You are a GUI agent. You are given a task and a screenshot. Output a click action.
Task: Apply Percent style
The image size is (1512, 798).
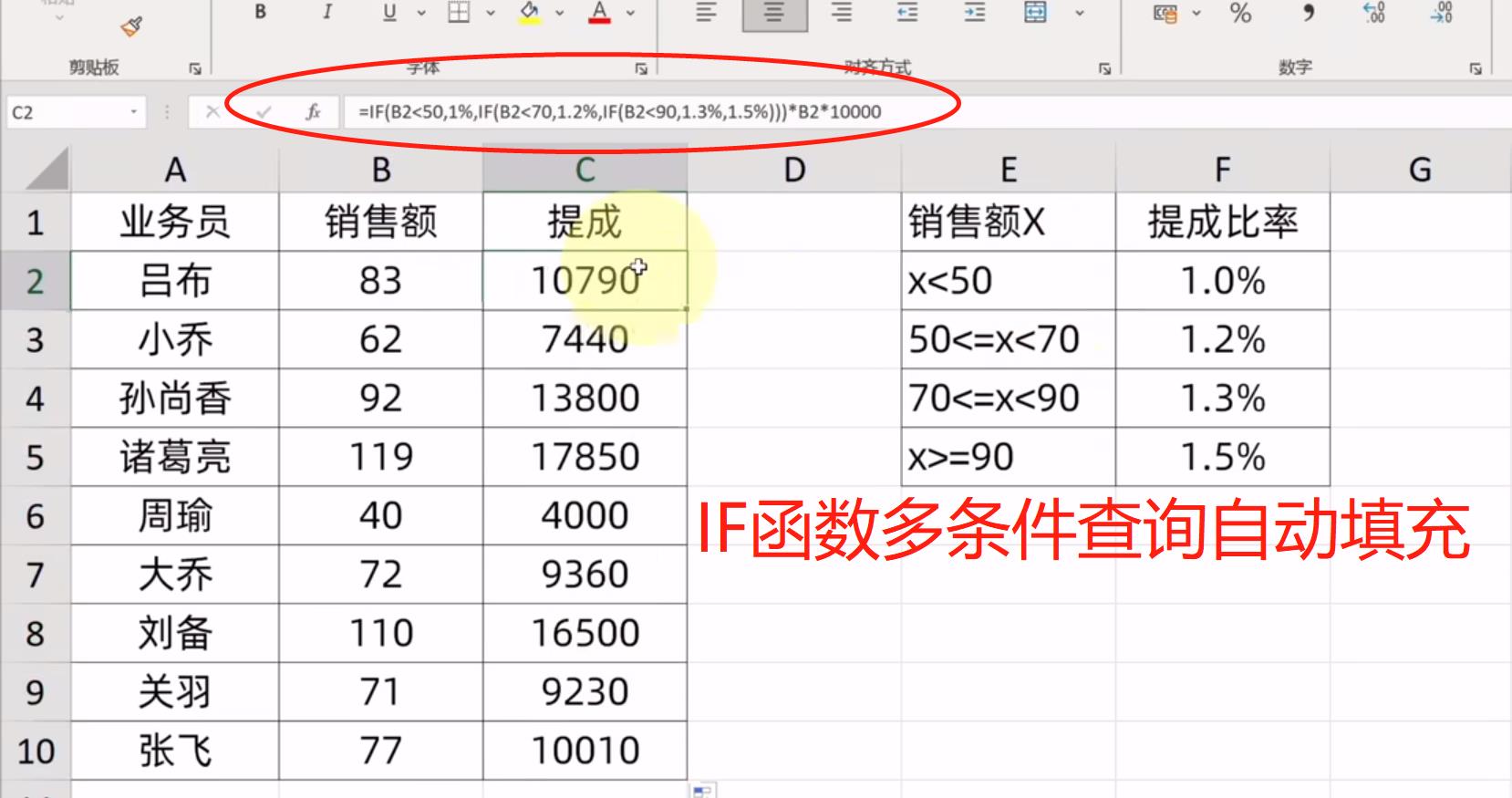(x=1240, y=13)
